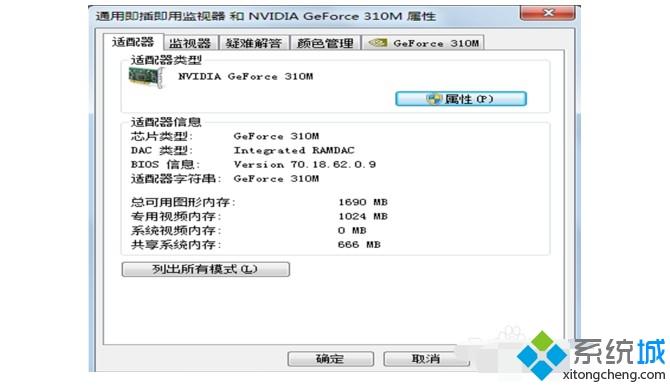Click the 666 MB value
Image resolution: width=670 pixels, height=385 pixels.
(x=359, y=244)
